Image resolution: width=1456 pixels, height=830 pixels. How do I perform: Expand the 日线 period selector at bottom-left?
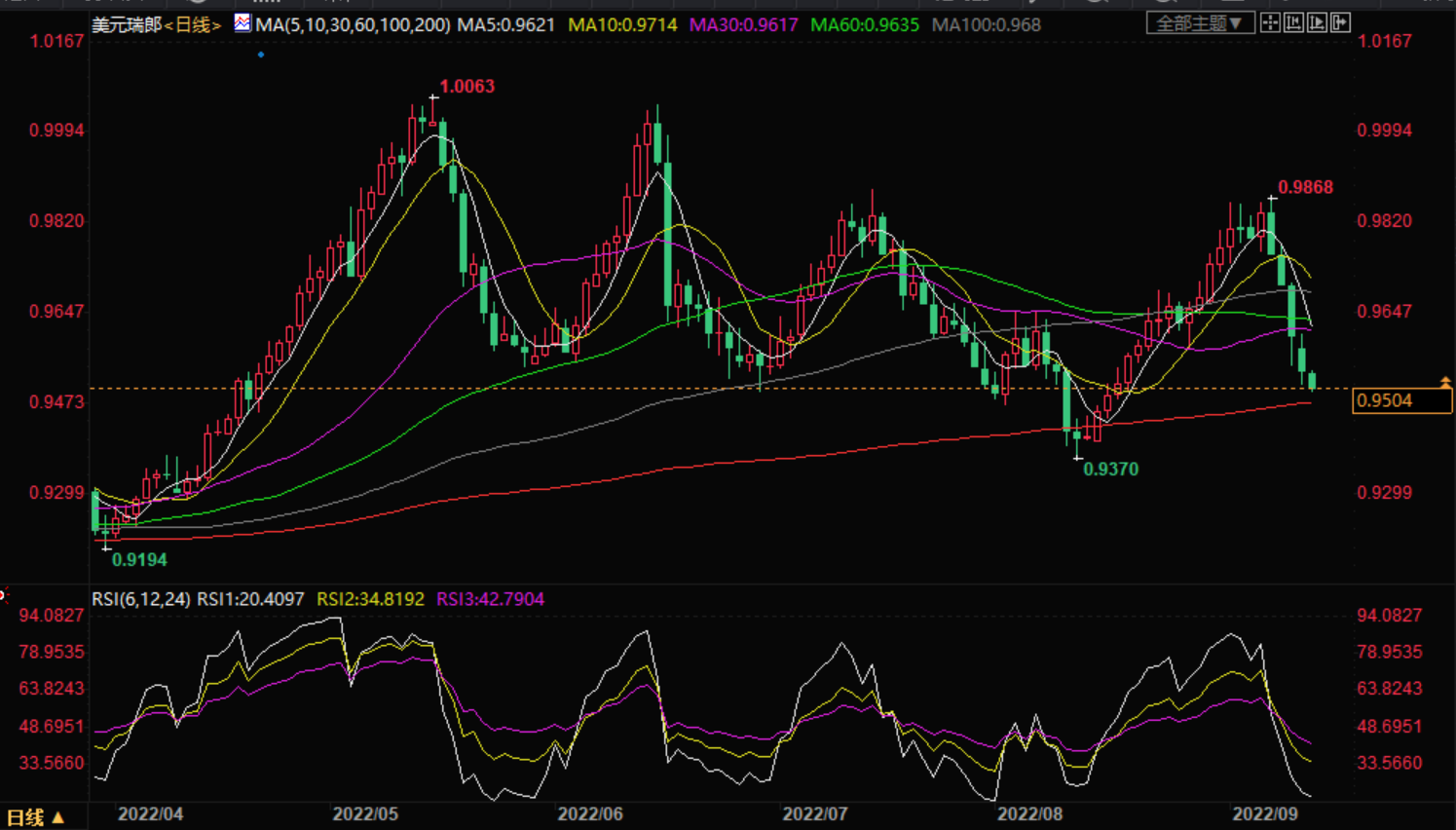[35, 817]
